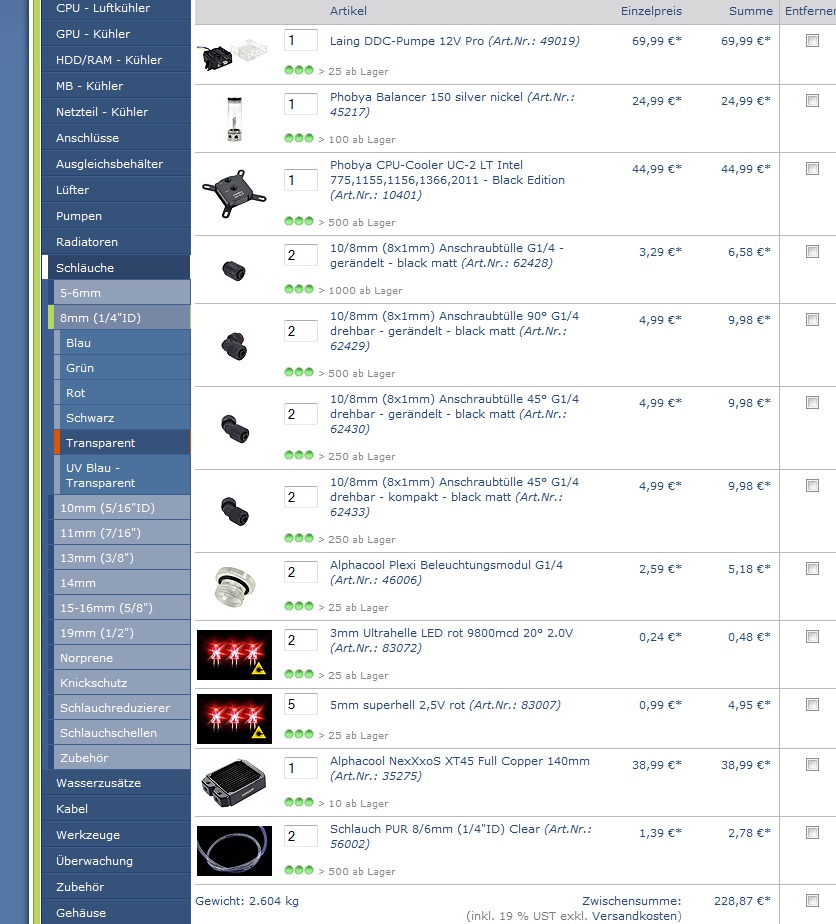Image resolution: width=836 pixels, height=924 pixels.
Task: Tick remove checkbox for NexXxoS XT45 radiator
Action: point(812,764)
